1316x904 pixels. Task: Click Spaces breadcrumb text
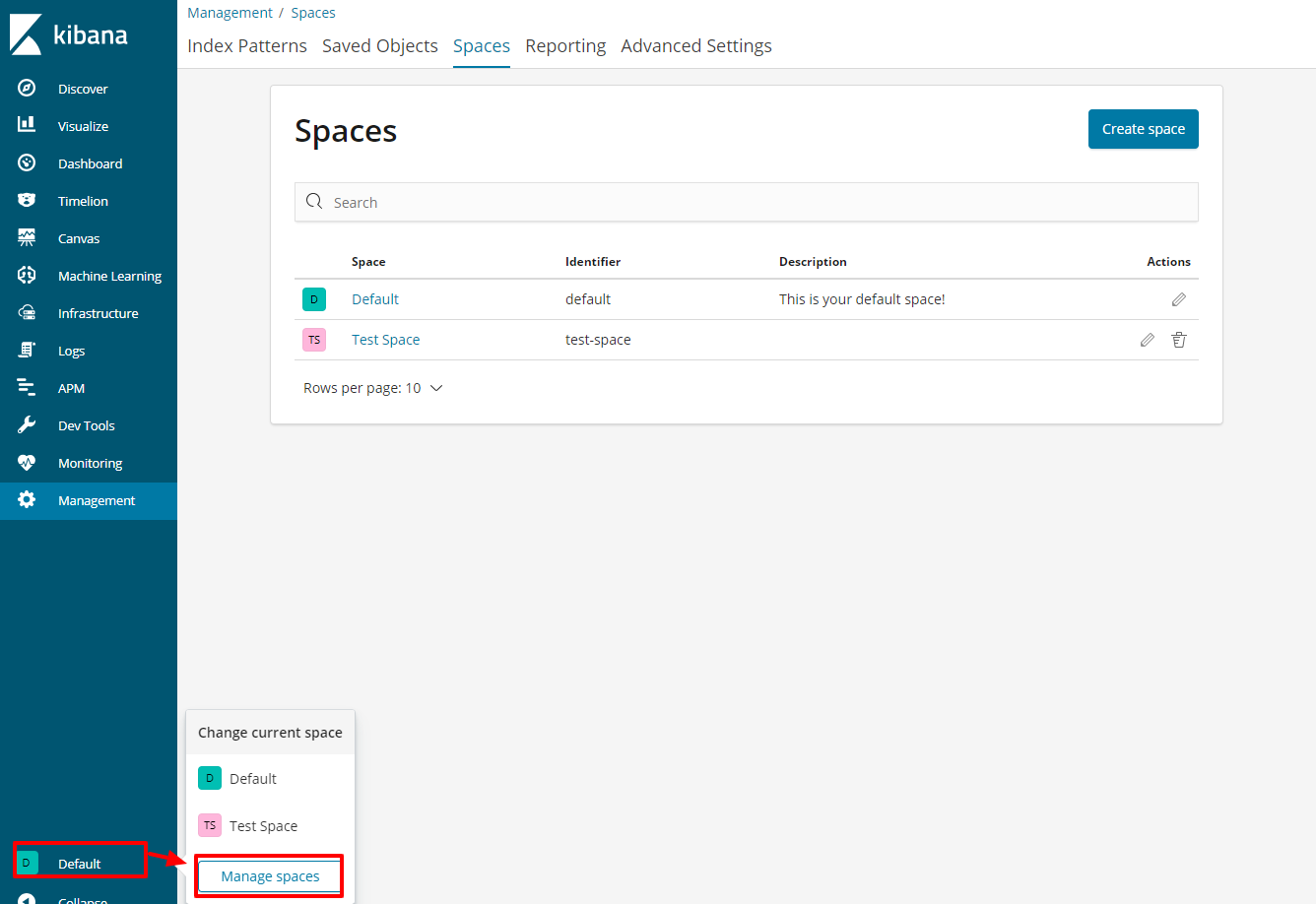click(x=313, y=13)
